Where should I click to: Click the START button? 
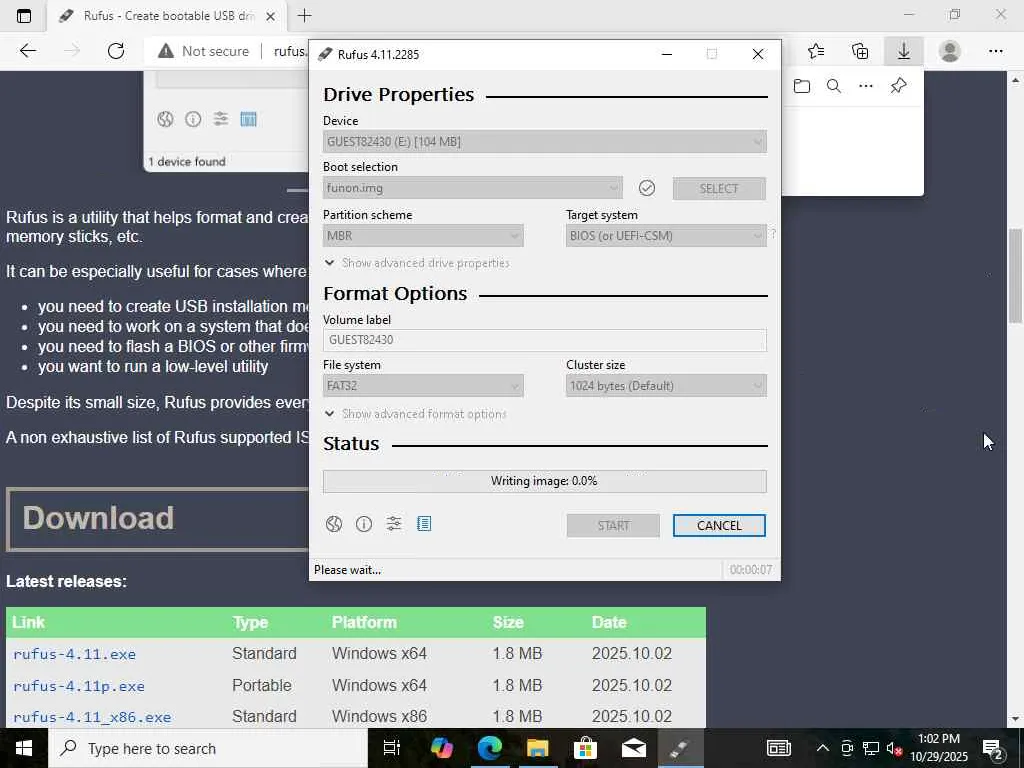pos(613,526)
